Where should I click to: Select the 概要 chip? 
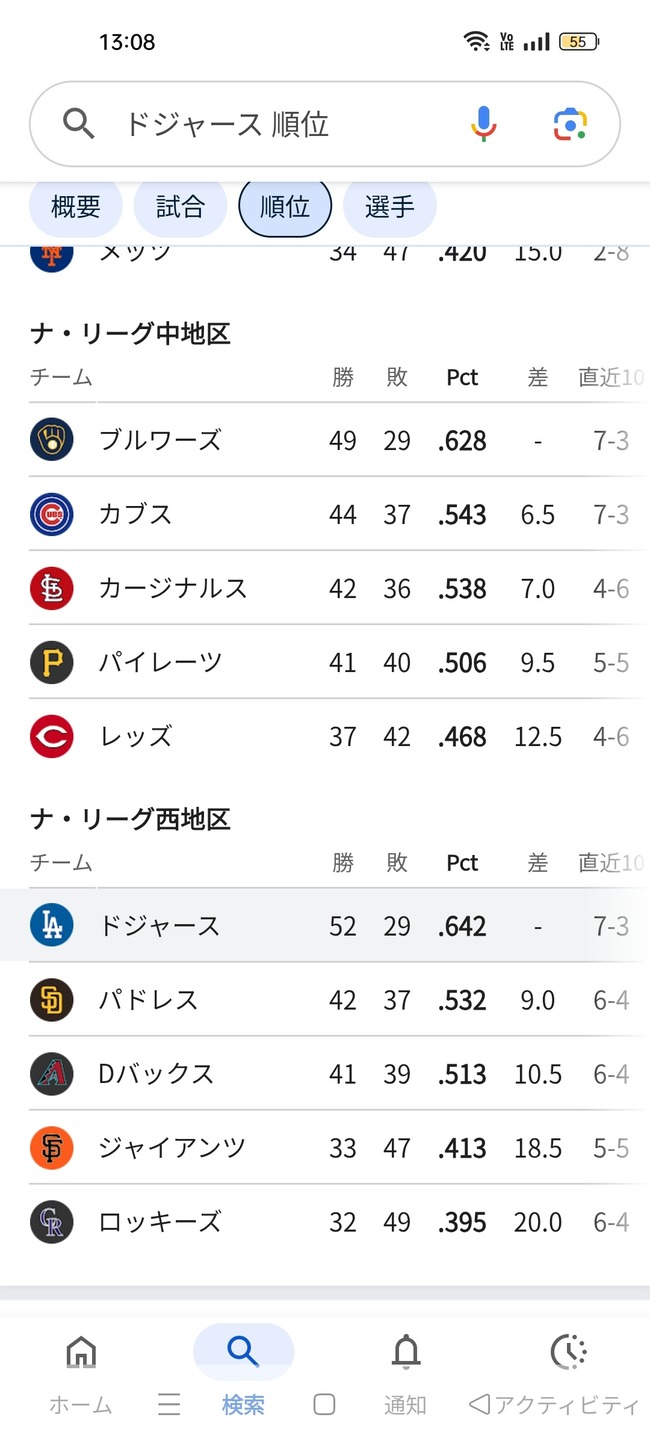coord(76,207)
